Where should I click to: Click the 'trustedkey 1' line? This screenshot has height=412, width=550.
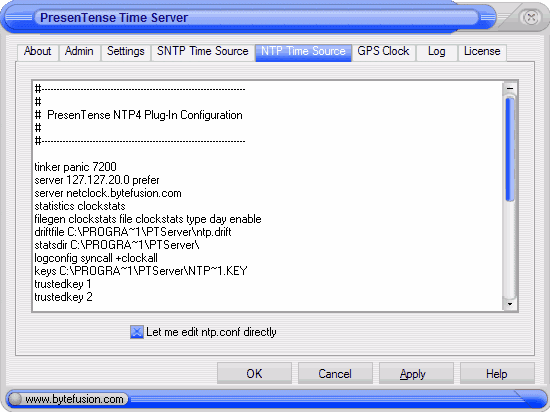click(x=63, y=284)
